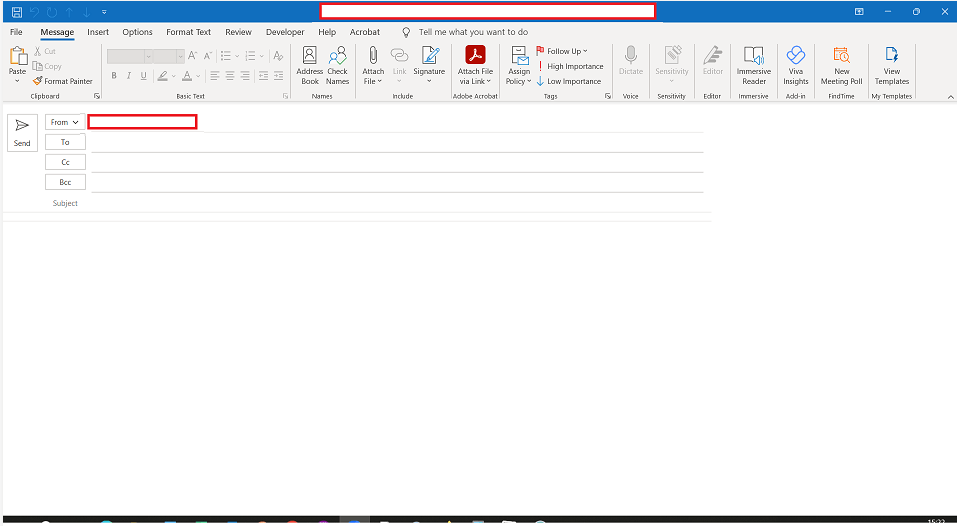Center the text alignment

230,76
